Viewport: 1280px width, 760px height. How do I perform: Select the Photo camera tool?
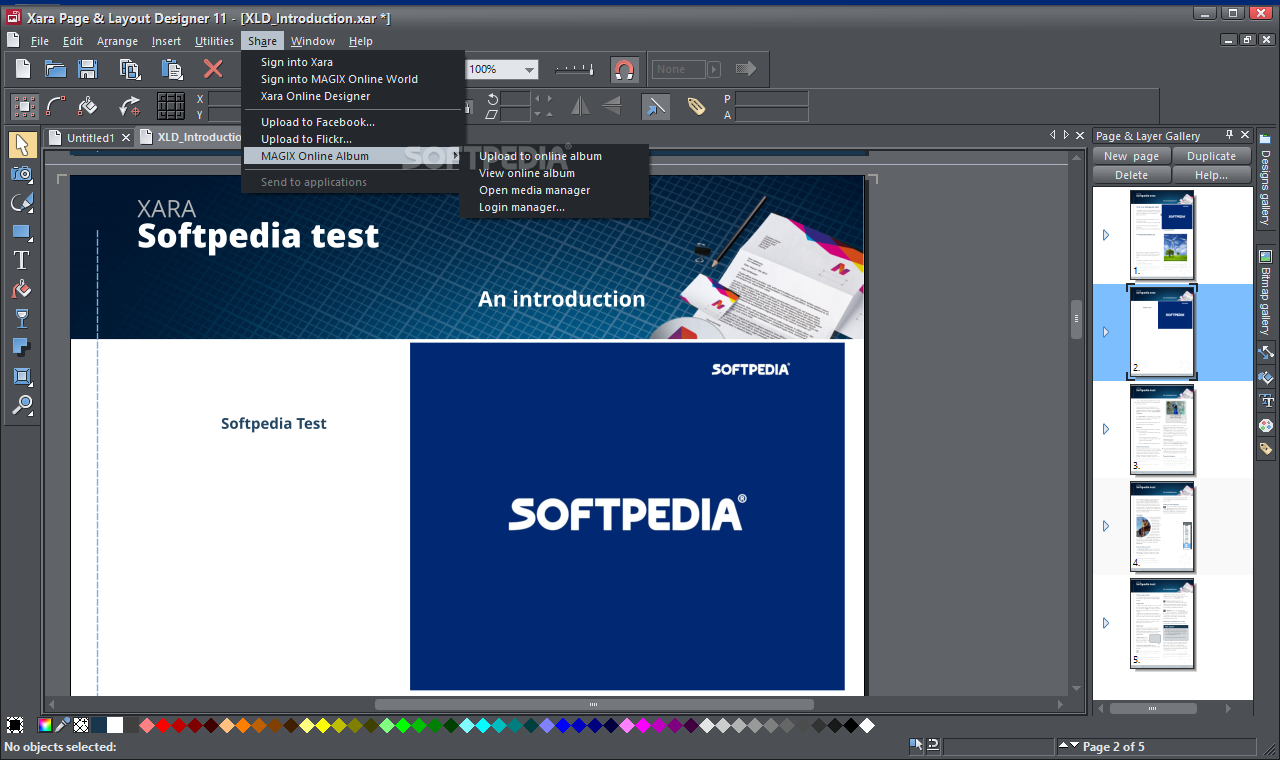22,174
